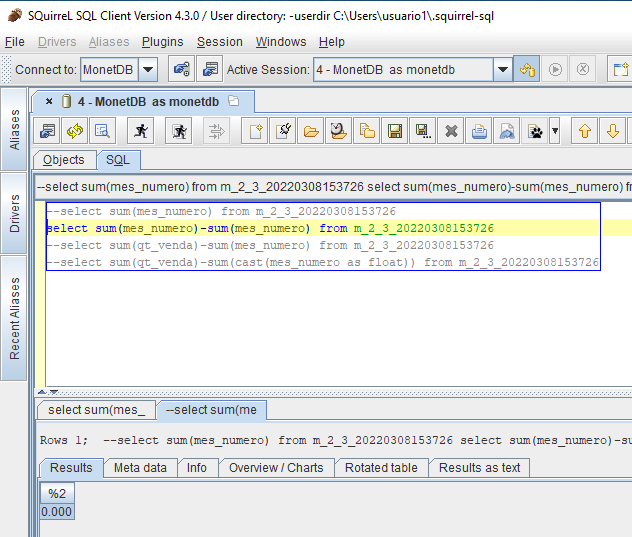Click the connect to alias icon

coord(181,69)
